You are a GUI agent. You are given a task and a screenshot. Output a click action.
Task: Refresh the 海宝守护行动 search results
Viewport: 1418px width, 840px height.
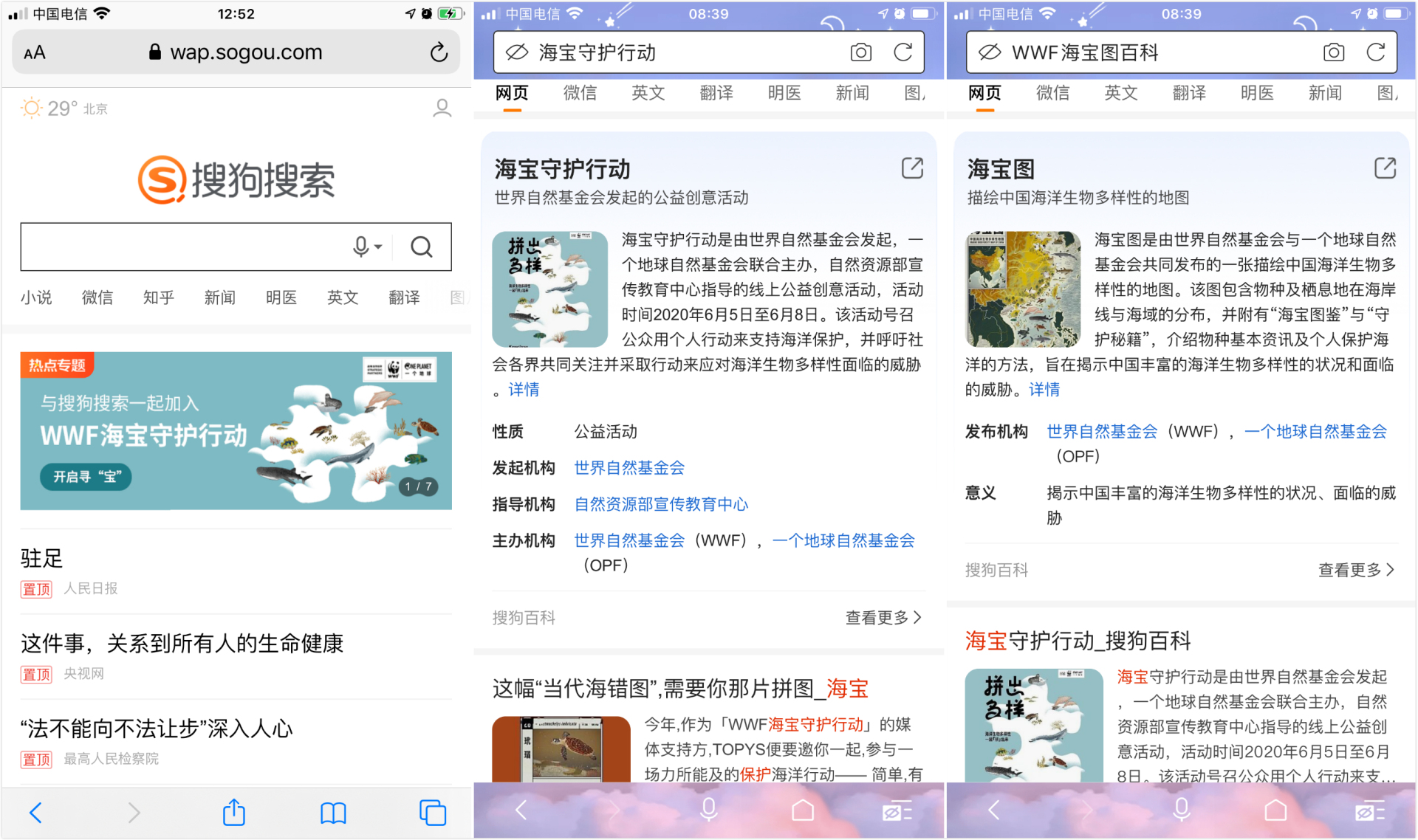click(x=902, y=52)
